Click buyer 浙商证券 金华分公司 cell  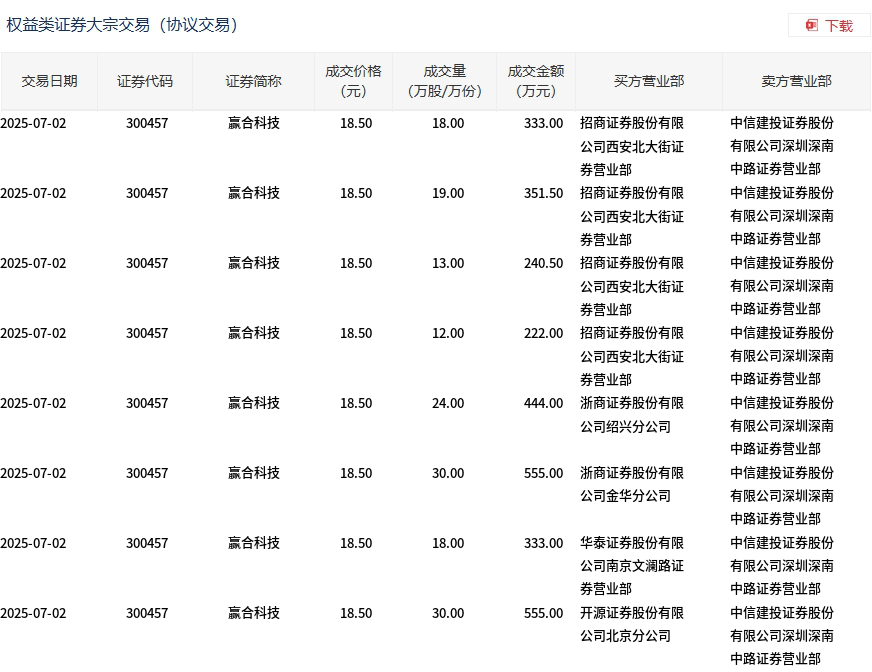point(632,484)
